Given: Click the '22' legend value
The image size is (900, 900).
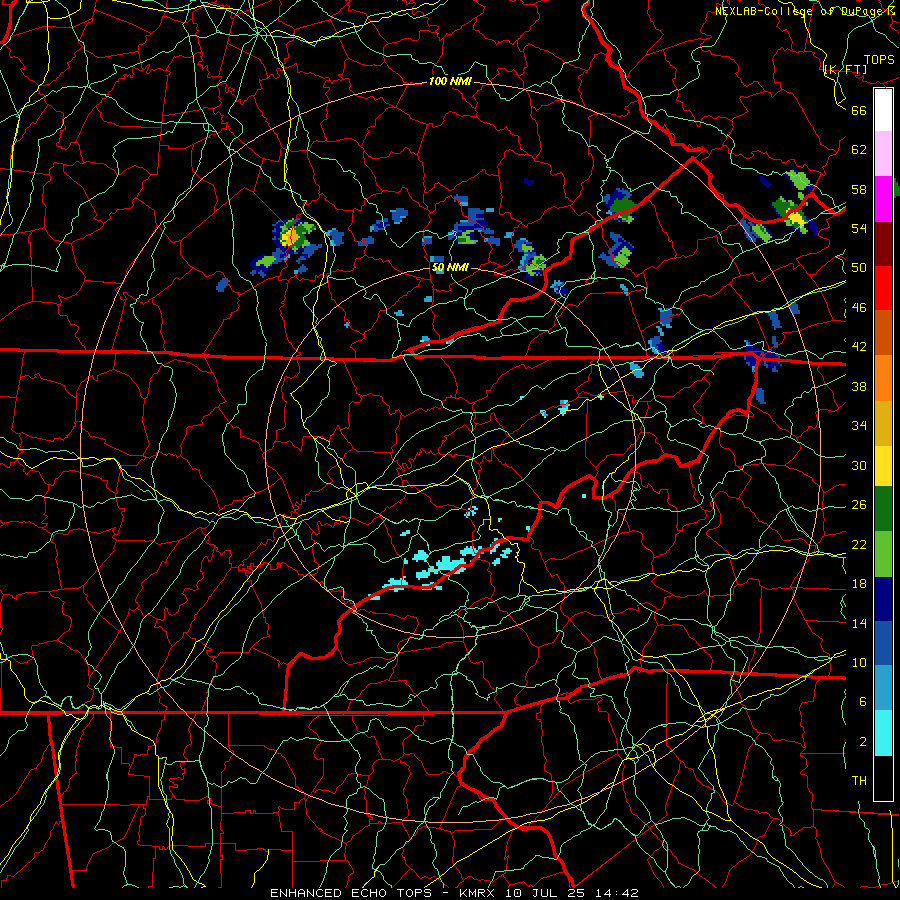Looking at the screenshot, I should 859,544.
